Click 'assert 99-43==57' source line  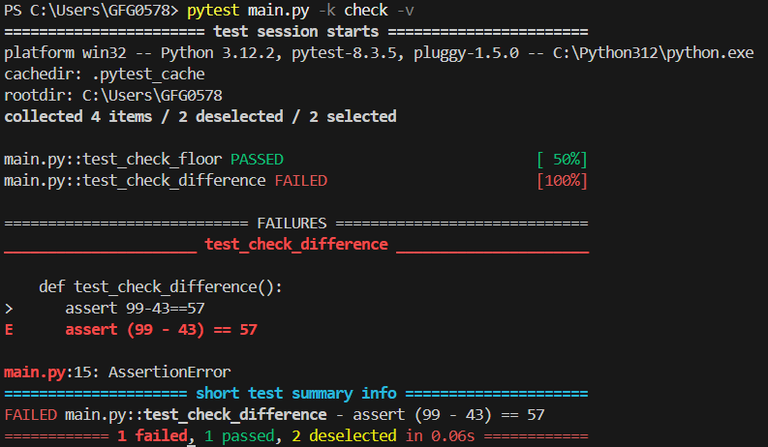(x=135, y=308)
